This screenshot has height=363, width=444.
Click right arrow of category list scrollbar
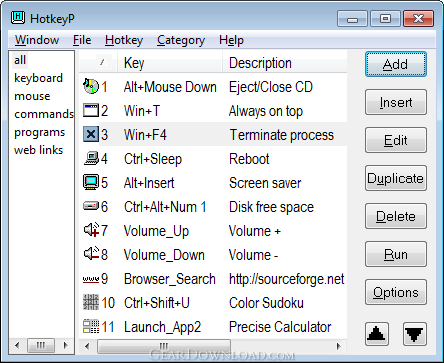[66, 345]
